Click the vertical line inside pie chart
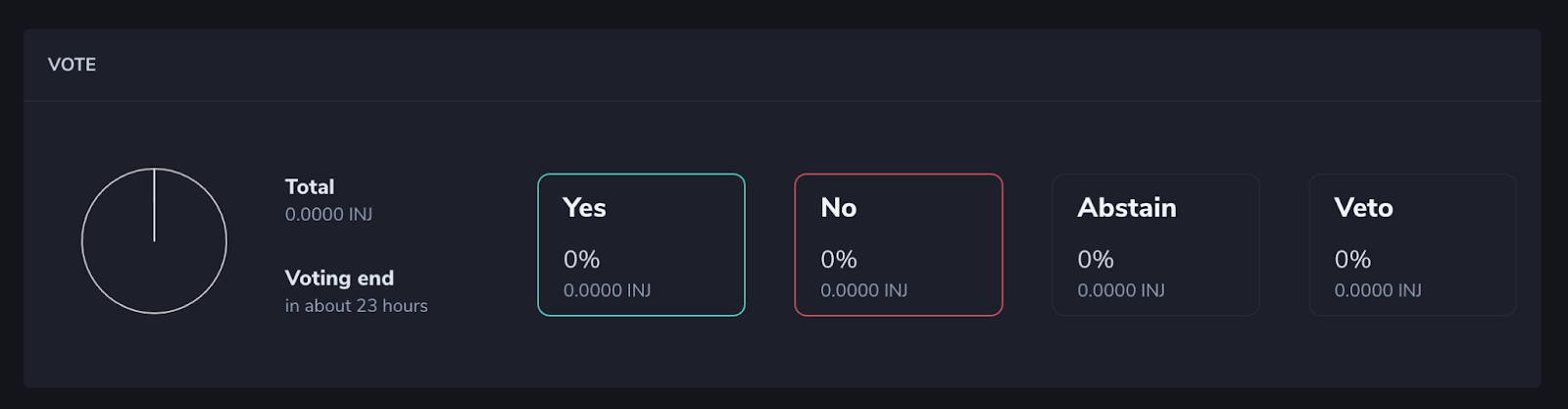 pos(154,205)
